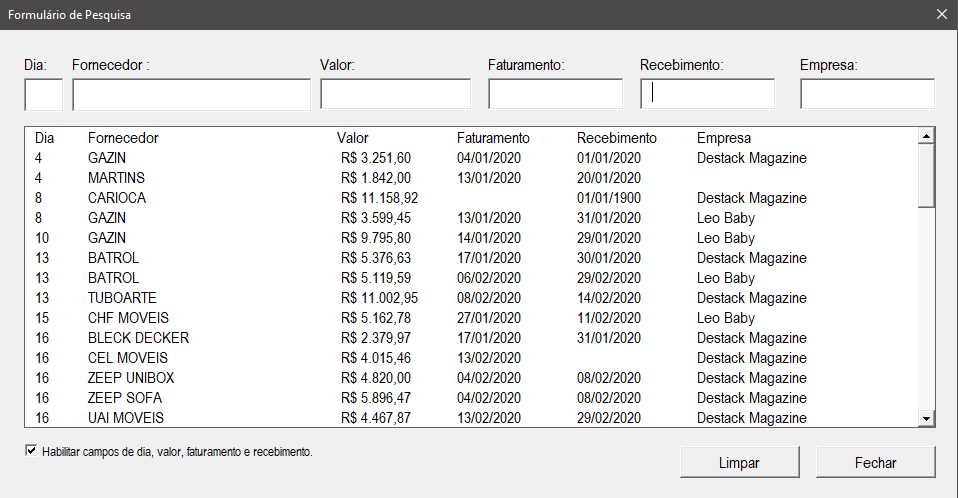Select the BLECK DECKER row
This screenshot has height=498, width=958.
point(471,338)
